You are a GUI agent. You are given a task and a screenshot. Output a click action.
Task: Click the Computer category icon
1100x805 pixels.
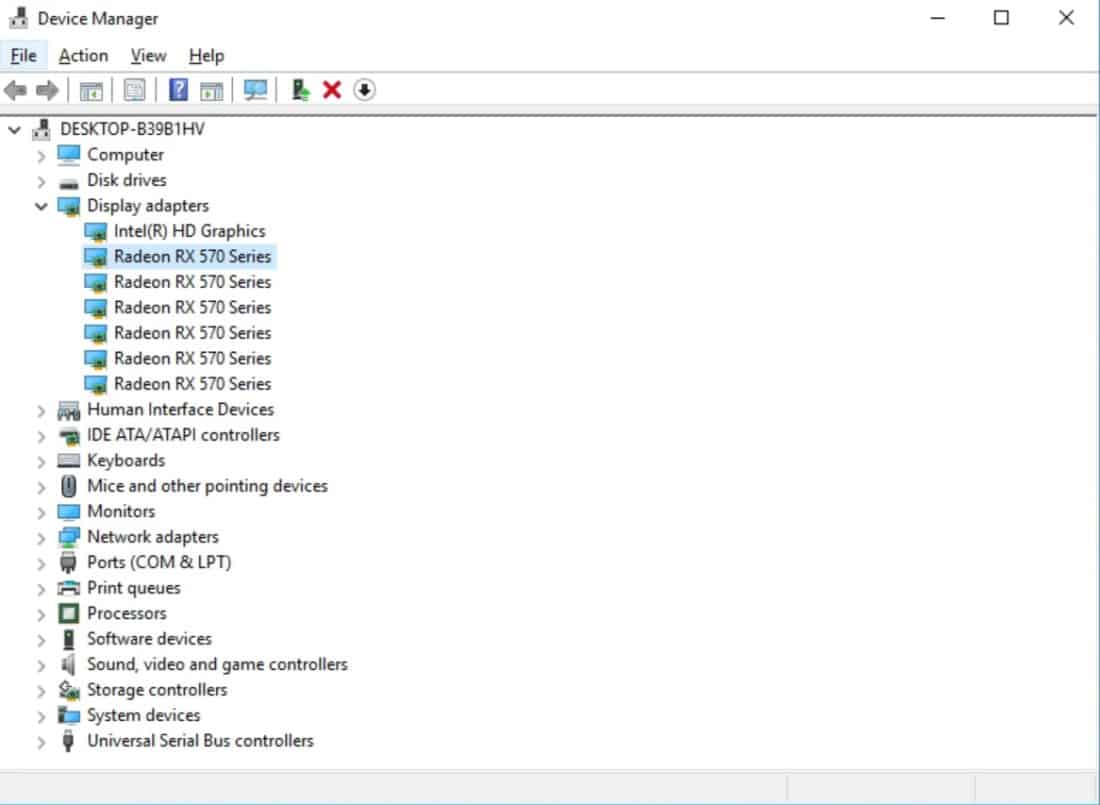(x=69, y=154)
